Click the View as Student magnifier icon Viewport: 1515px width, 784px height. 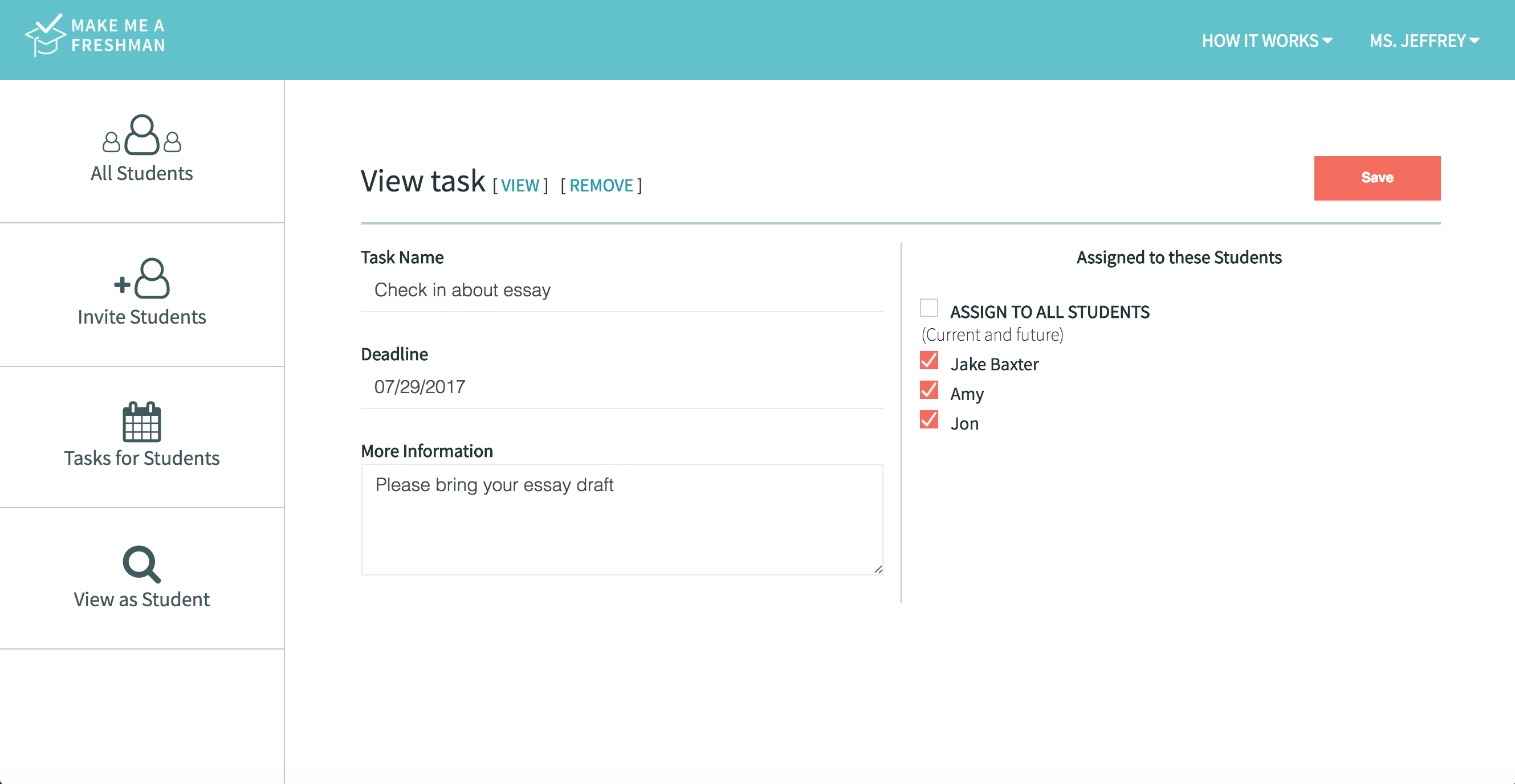tap(141, 564)
